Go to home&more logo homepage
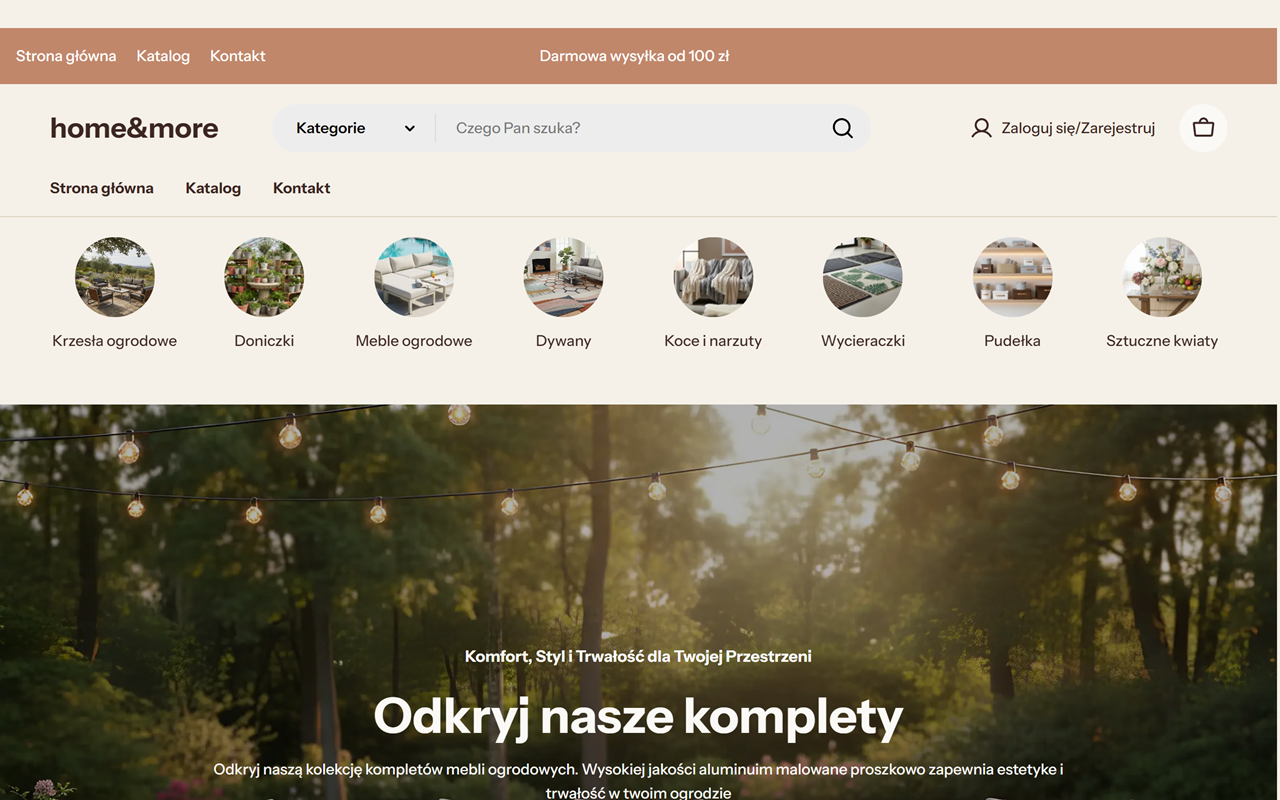1280x800 pixels. [x=134, y=128]
